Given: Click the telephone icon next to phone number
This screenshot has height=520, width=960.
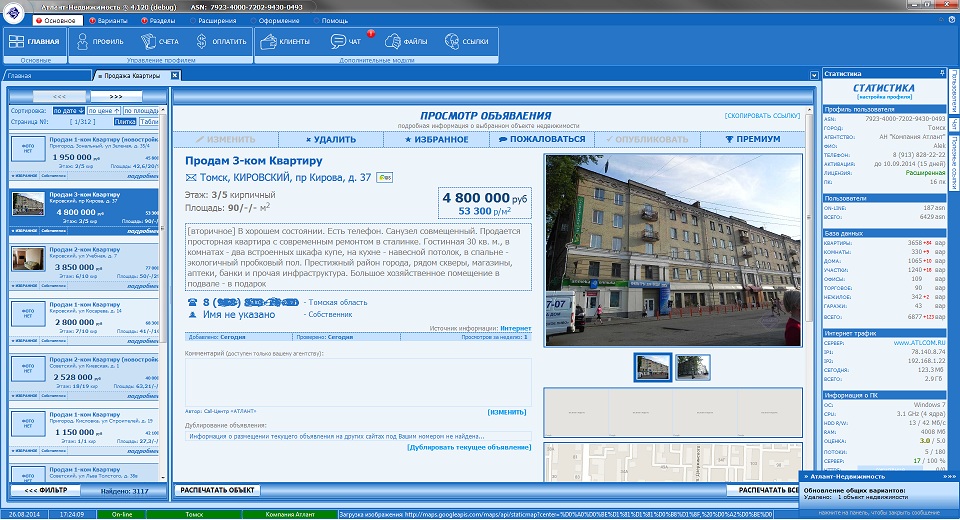Looking at the screenshot, I should [192, 302].
